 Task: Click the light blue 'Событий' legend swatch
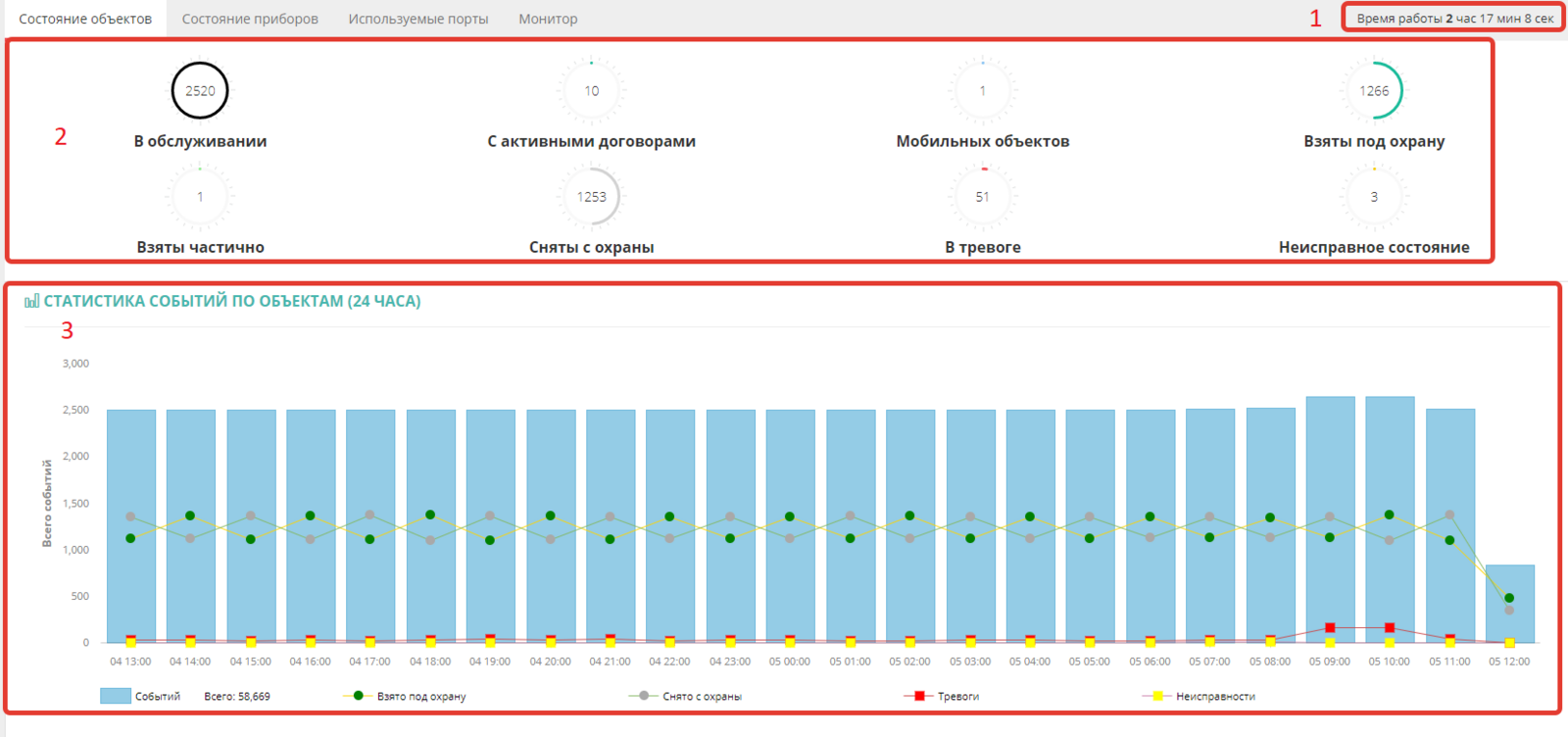point(116,696)
